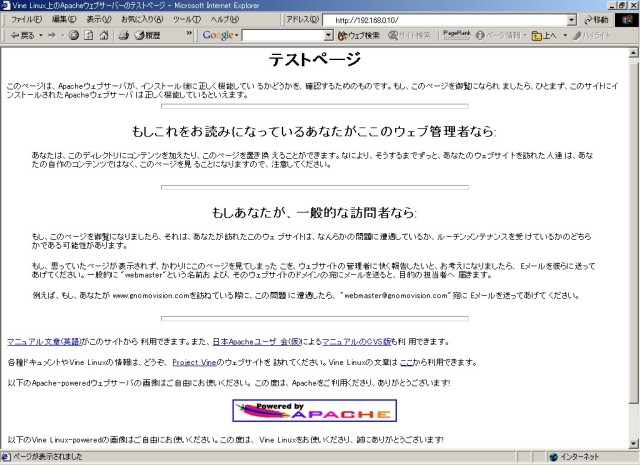
Task: Click the Forward arrow button
Action: coord(51,35)
